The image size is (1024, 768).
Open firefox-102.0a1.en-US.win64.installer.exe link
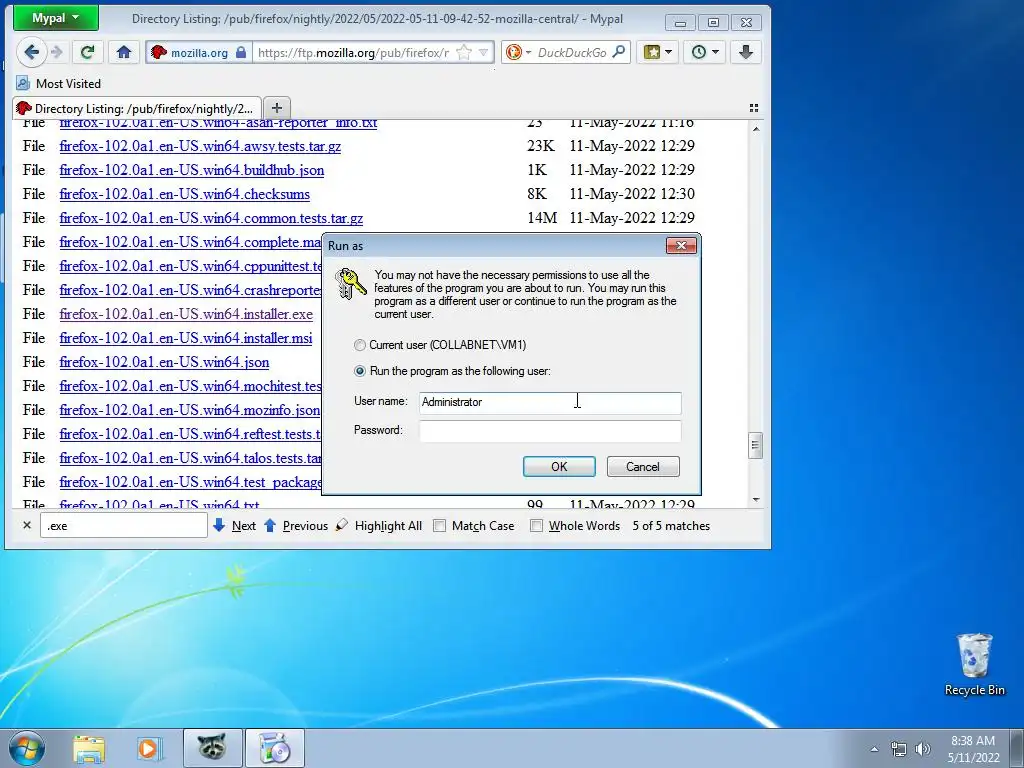coord(186,314)
